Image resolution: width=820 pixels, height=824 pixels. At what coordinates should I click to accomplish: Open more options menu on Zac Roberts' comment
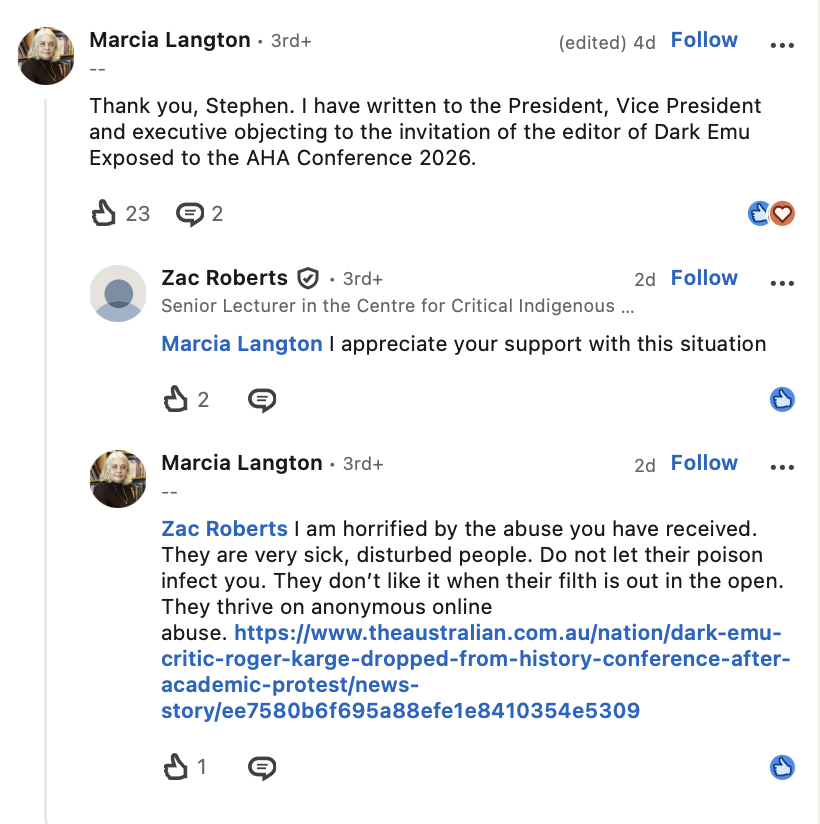[x=782, y=283]
